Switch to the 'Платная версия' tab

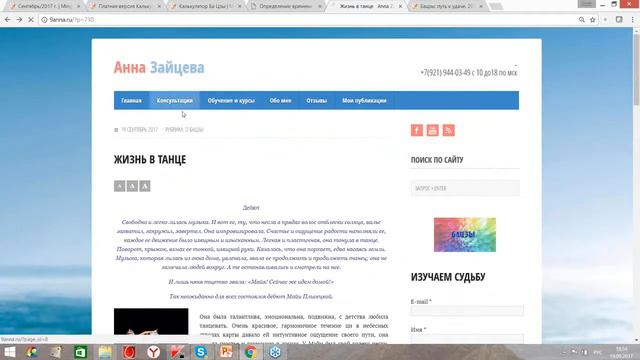coord(124,7)
